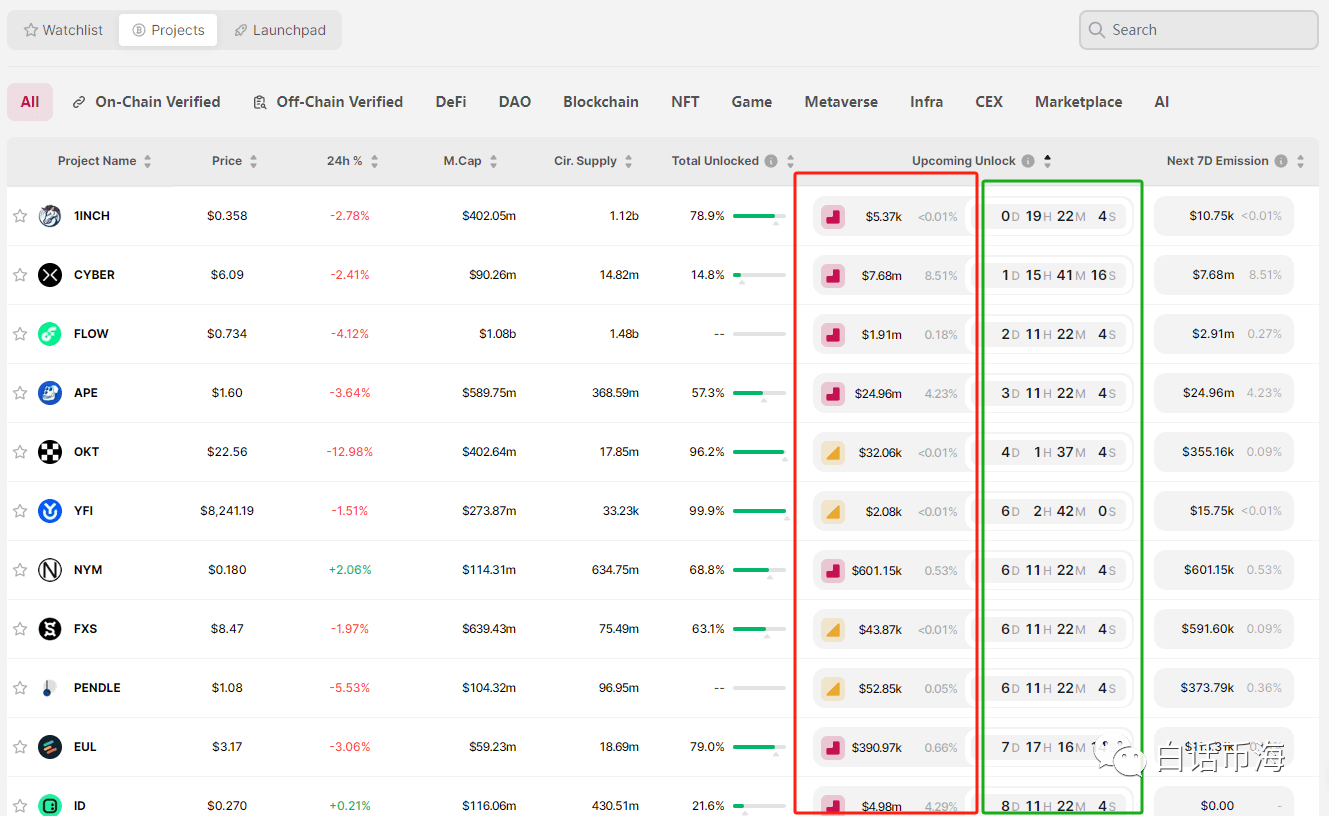Switch to the Launchpad tab
Screen dimensions: 1329x816
pyautogui.click(x=280, y=30)
